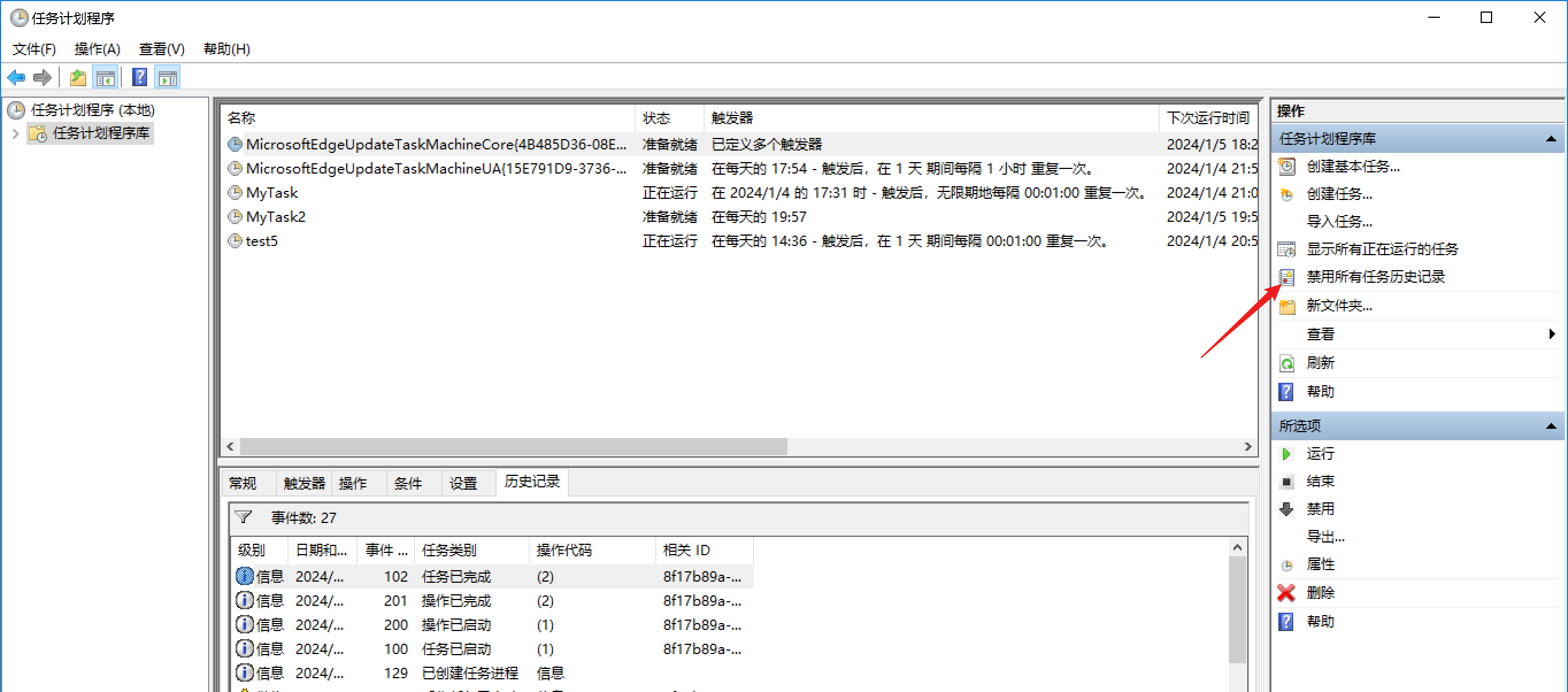Run the selected task via 运行 icon
Image resolution: width=1568 pixels, height=692 pixels.
pos(1287,453)
